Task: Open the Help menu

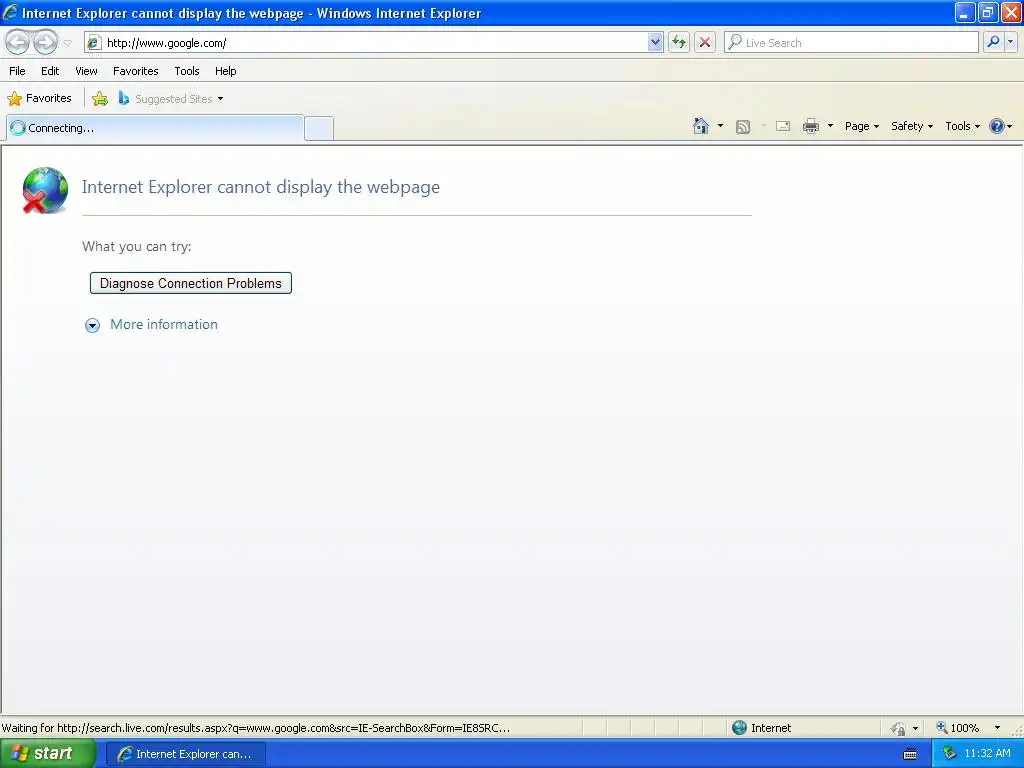Action: 226,71
